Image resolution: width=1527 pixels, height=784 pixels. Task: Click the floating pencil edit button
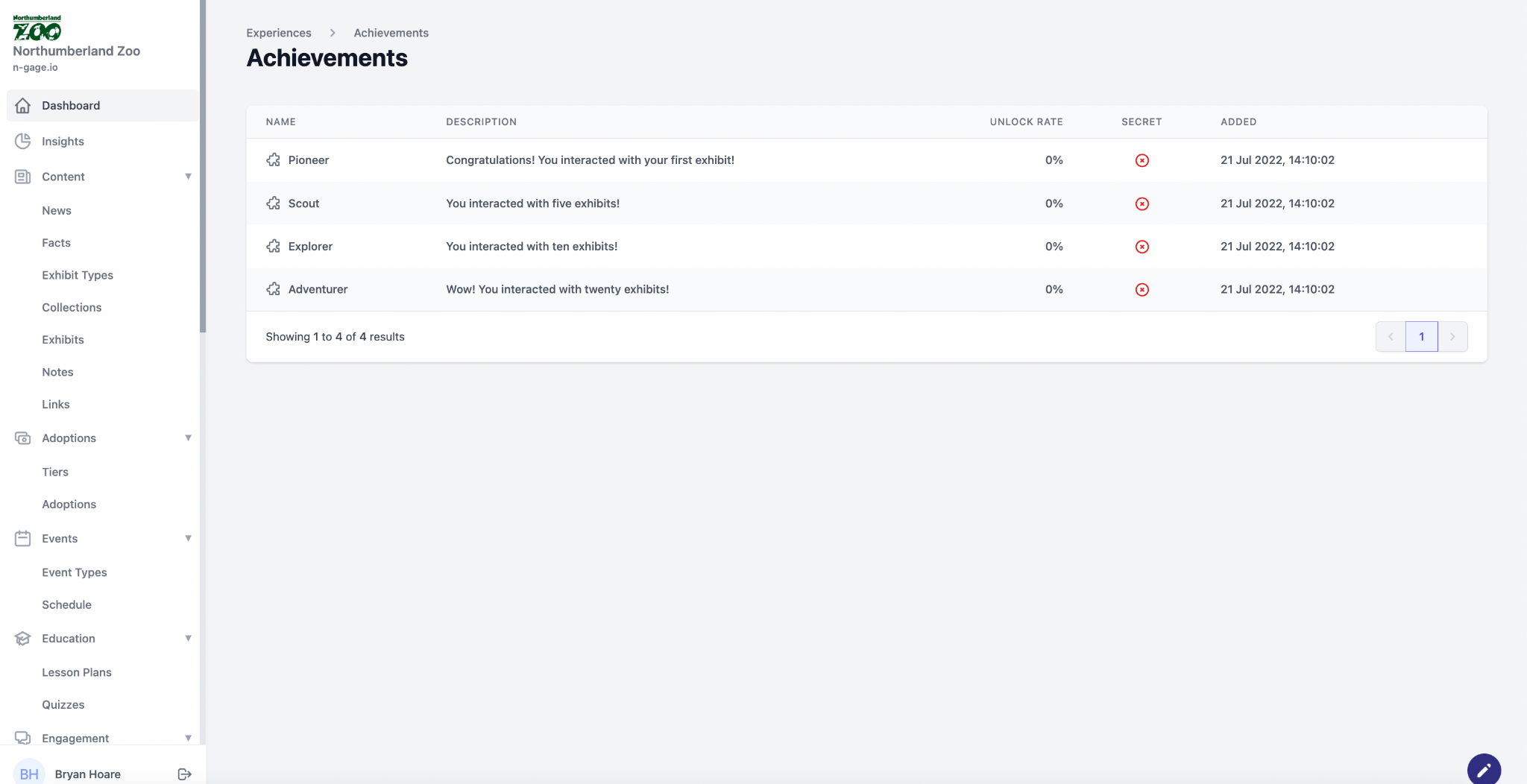point(1483,769)
